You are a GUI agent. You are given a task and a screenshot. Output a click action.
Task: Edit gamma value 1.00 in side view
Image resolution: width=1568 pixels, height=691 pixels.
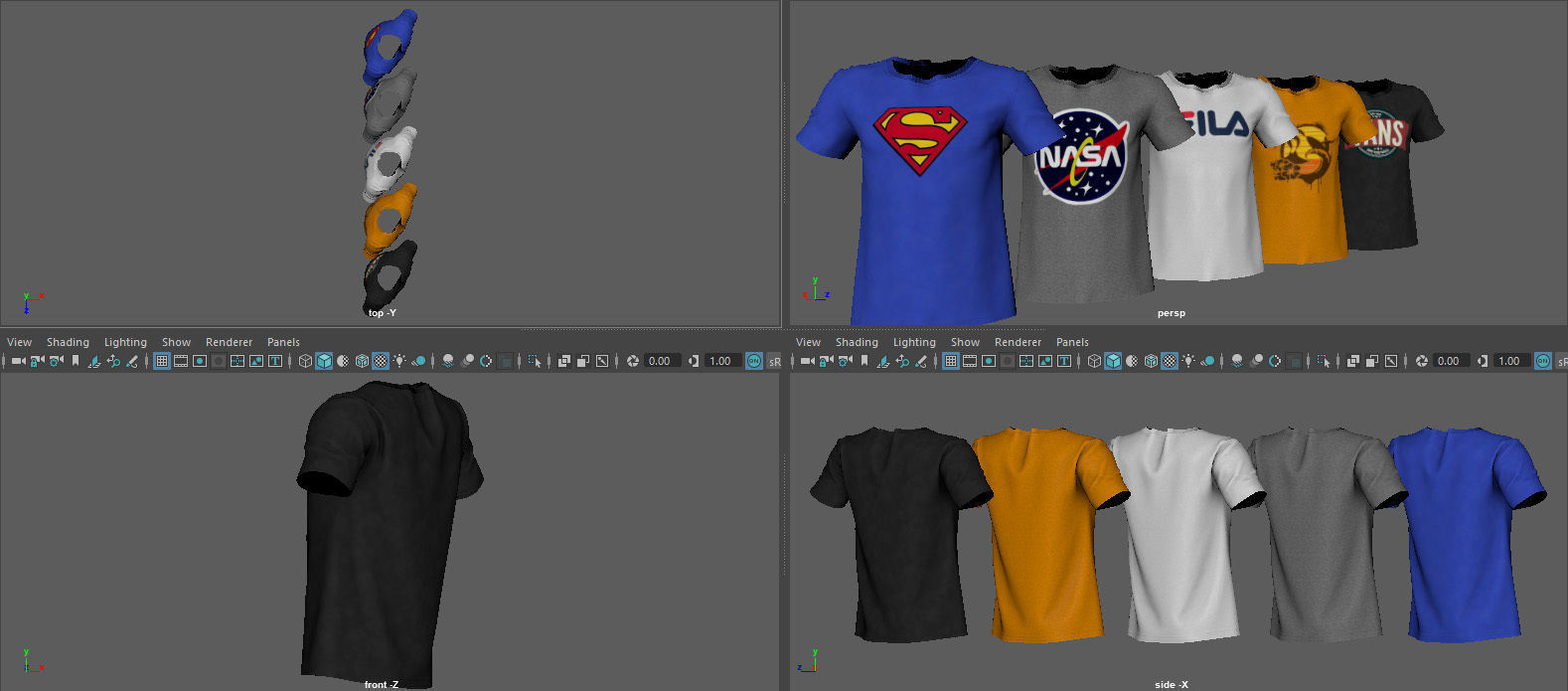point(1511,361)
